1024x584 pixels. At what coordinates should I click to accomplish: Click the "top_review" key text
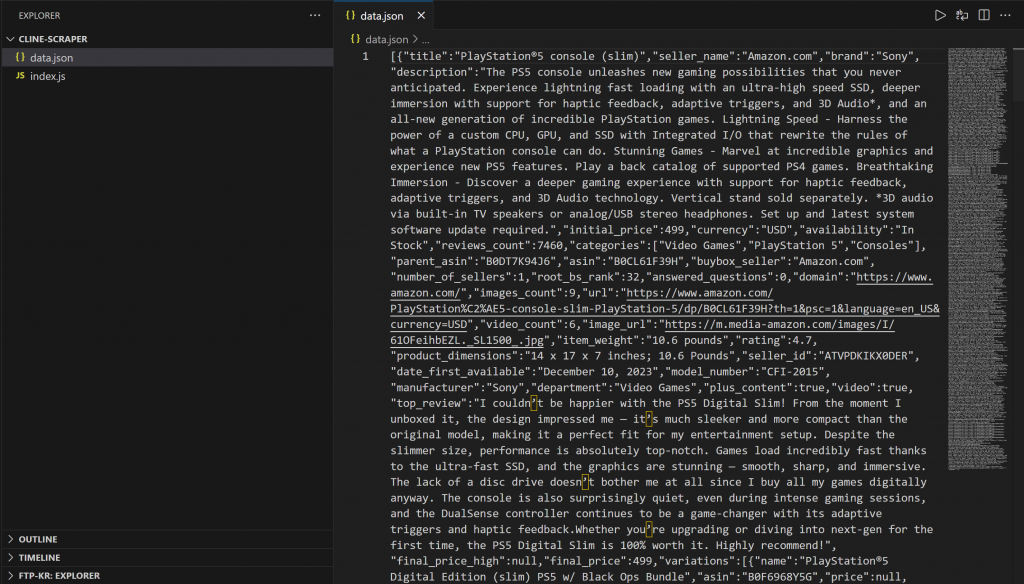click(x=428, y=403)
